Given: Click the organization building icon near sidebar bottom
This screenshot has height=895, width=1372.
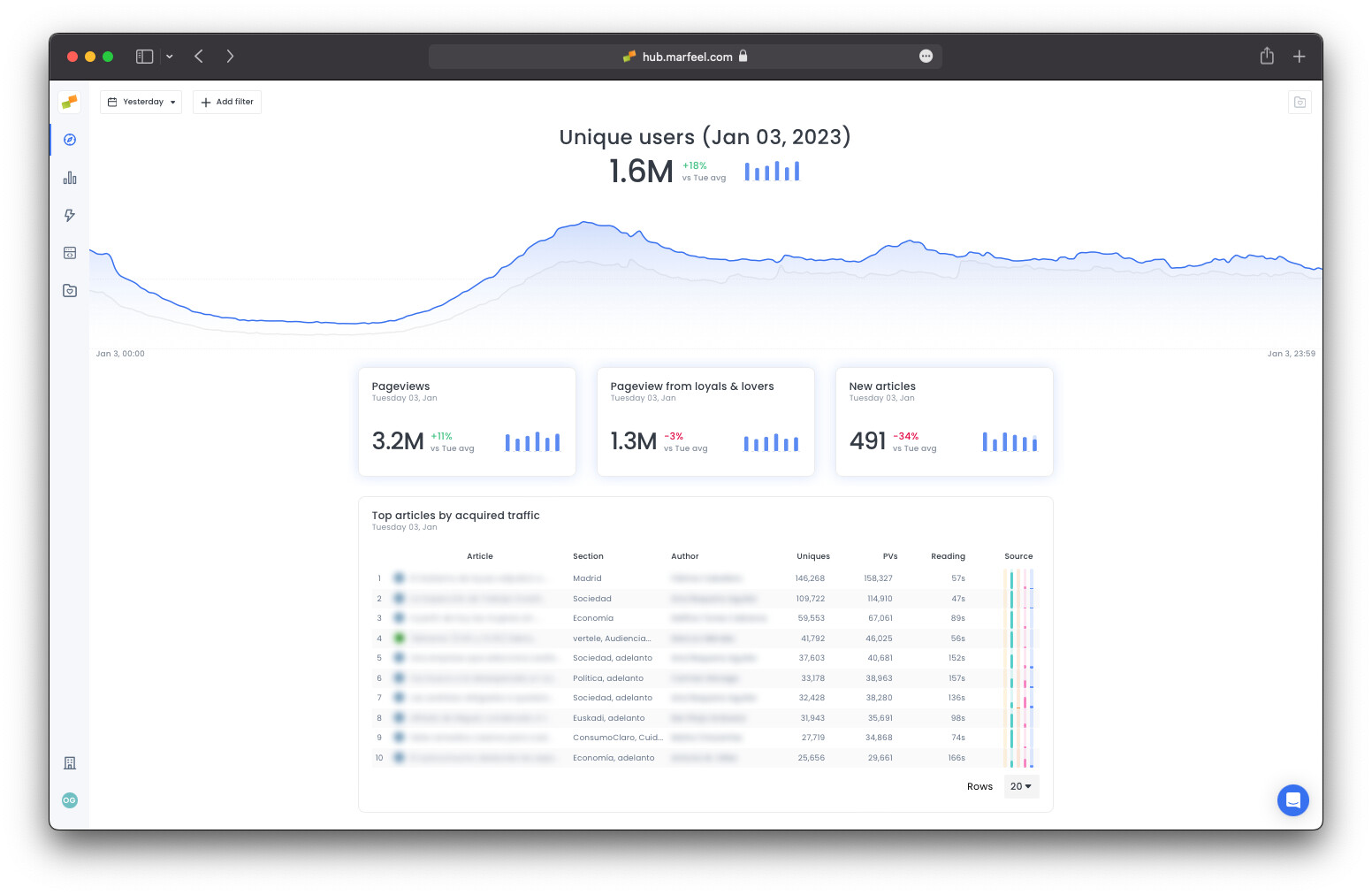Looking at the screenshot, I should point(69,762).
